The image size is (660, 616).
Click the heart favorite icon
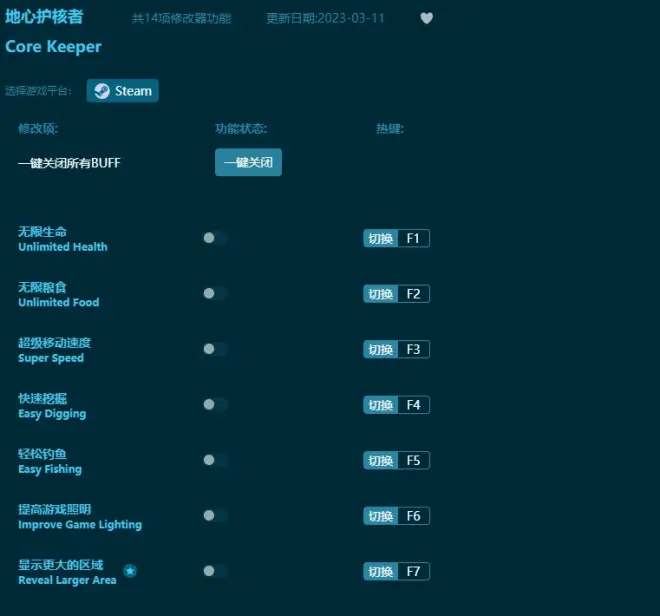(x=427, y=18)
